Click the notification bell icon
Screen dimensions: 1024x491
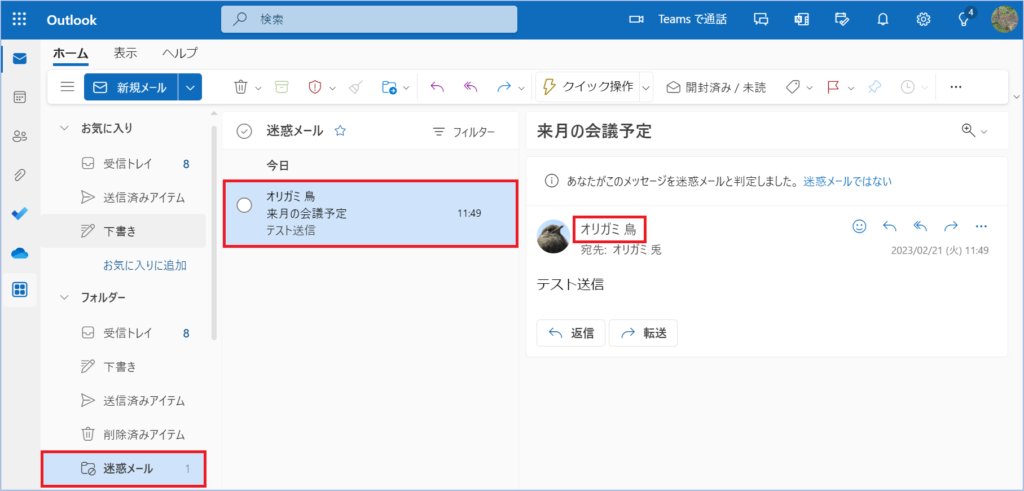point(883,19)
